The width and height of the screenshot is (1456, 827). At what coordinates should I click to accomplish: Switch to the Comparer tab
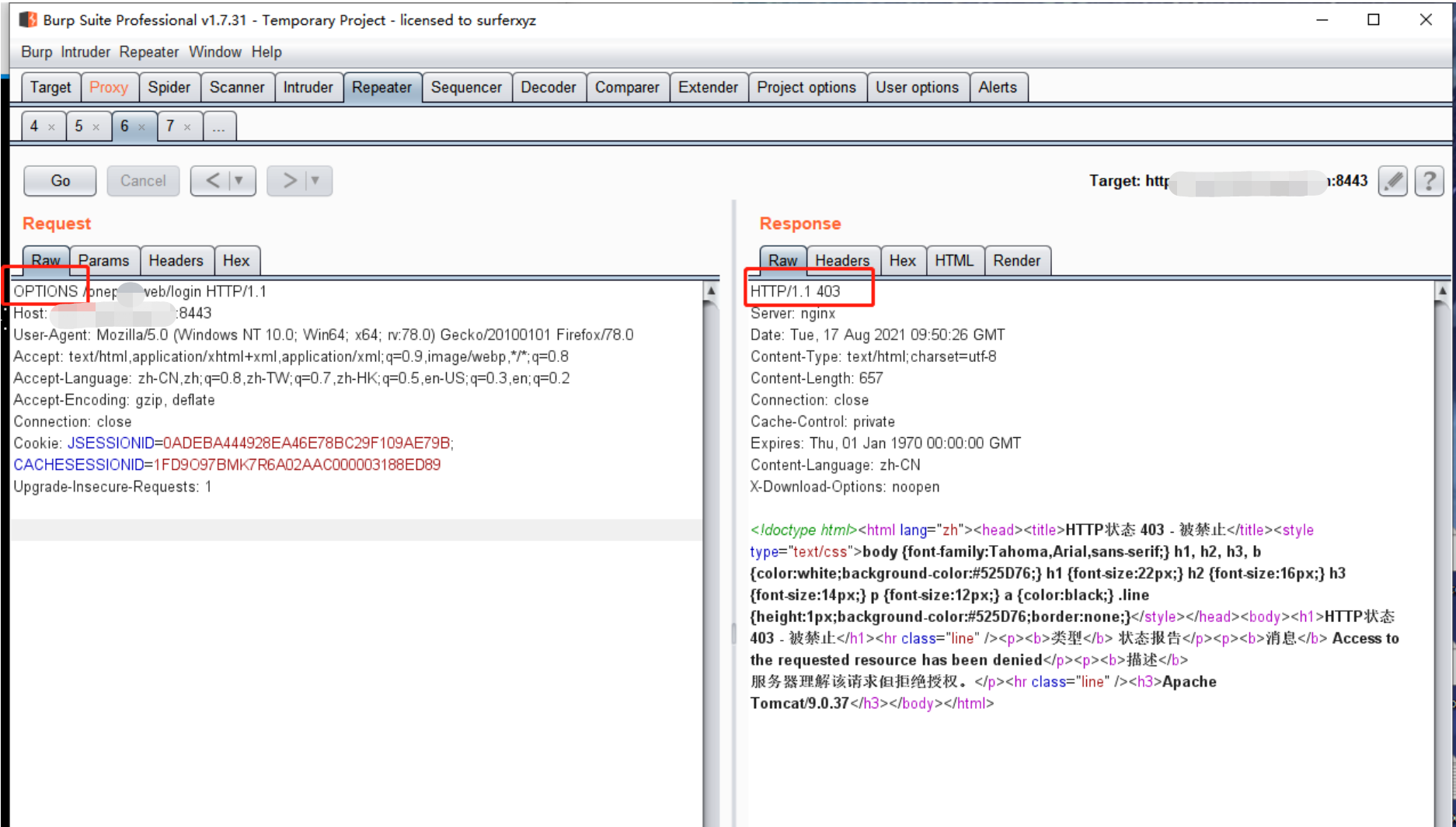coord(627,87)
